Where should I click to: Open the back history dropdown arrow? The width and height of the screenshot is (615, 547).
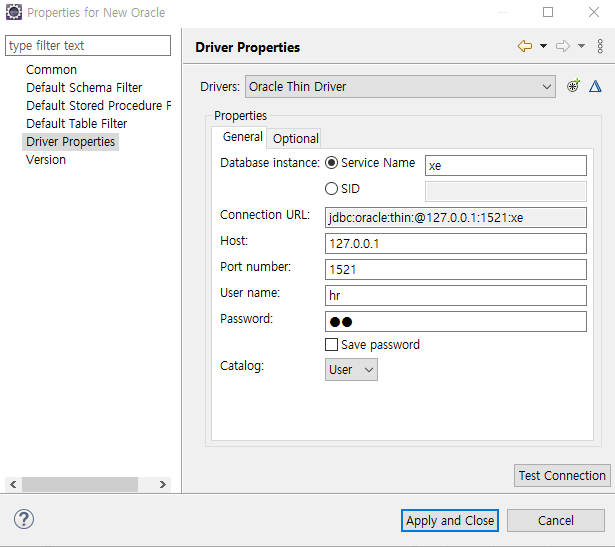click(x=543, y=46)
